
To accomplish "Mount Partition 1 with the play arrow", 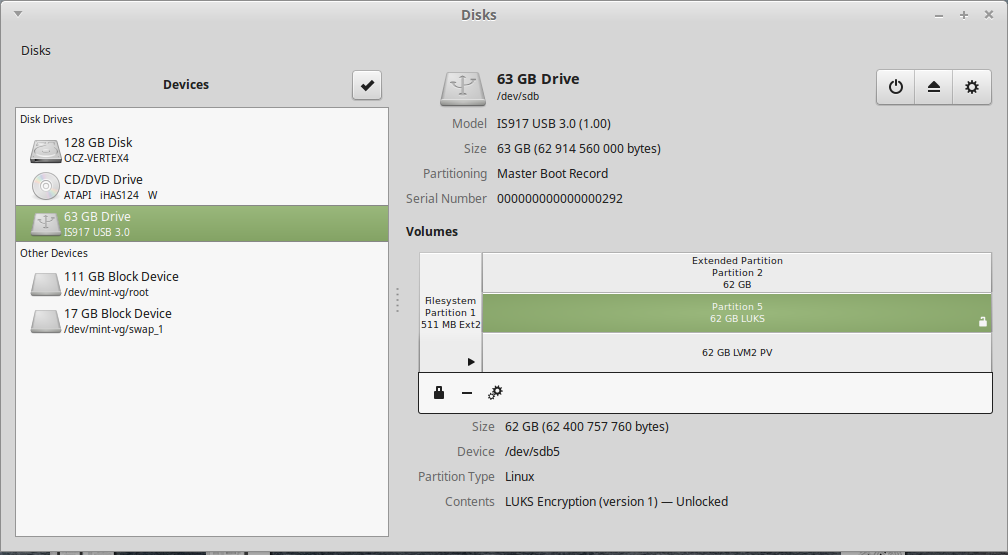I will (471, 362).
